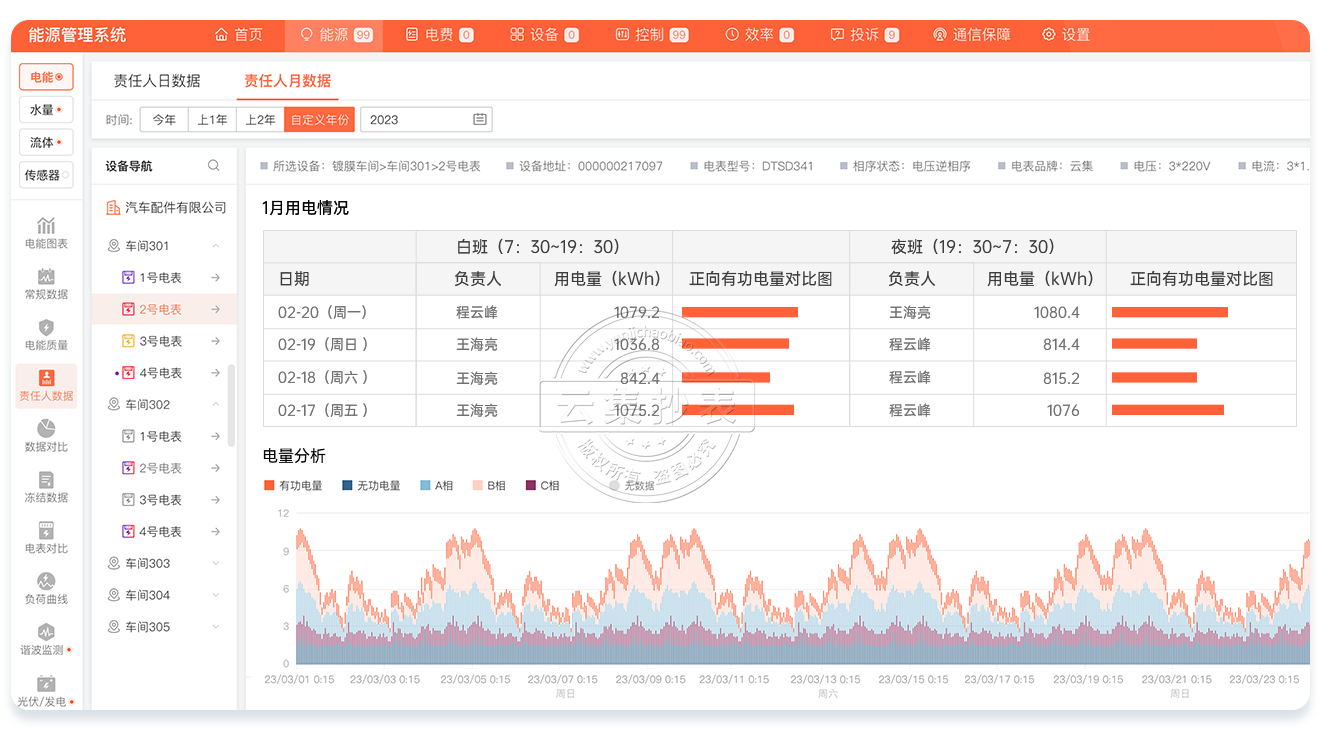Image resolution: width=1320 pixels, height=730 pixels.
Task: Switch to the 责任人日数据 tab
Action: [x=157, y=81]
